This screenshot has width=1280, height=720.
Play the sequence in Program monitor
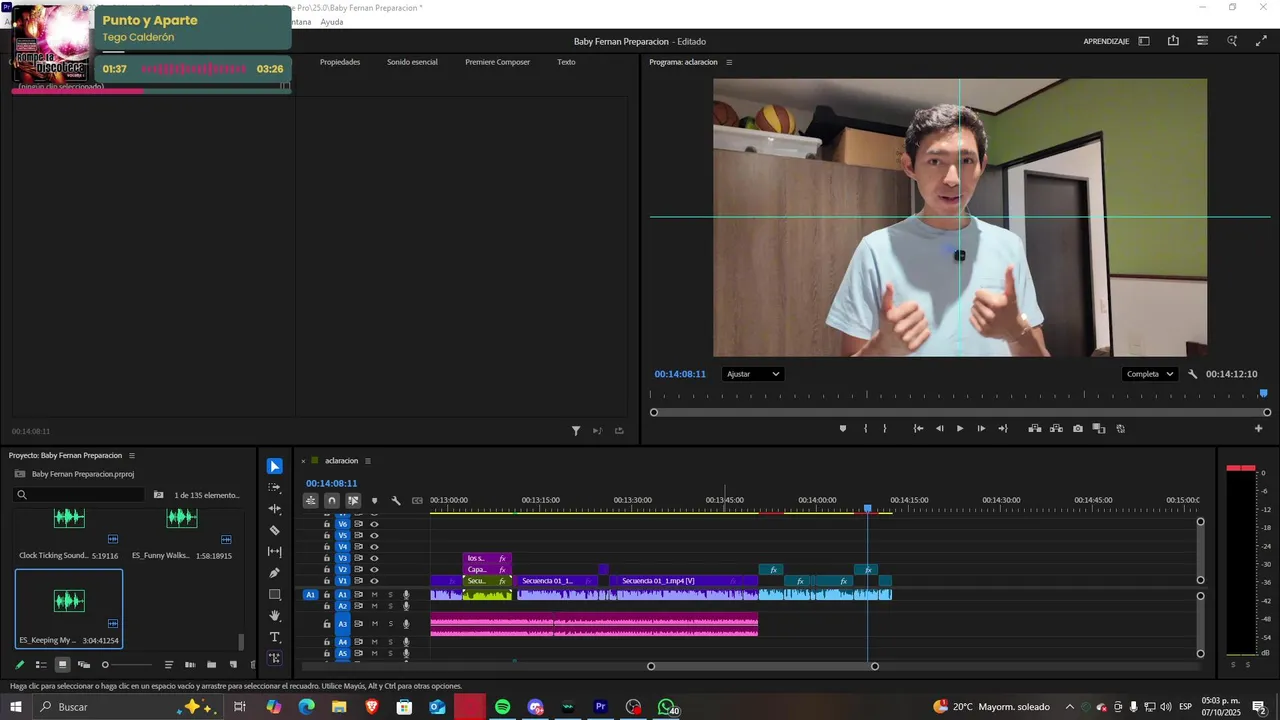coord(960,429)
